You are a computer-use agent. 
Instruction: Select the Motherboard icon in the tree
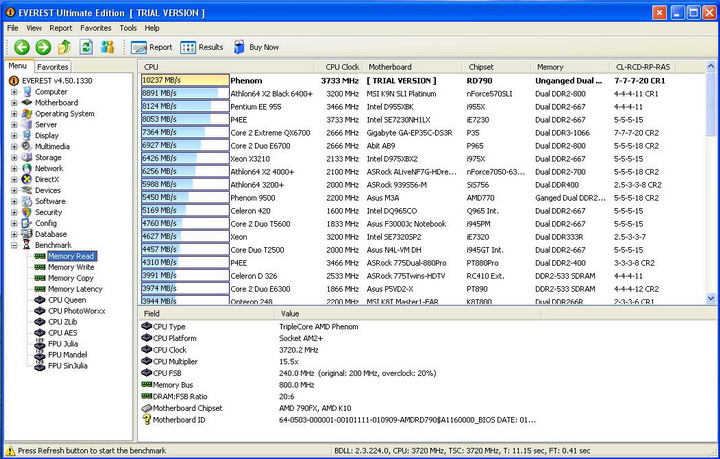click(27, 102)
